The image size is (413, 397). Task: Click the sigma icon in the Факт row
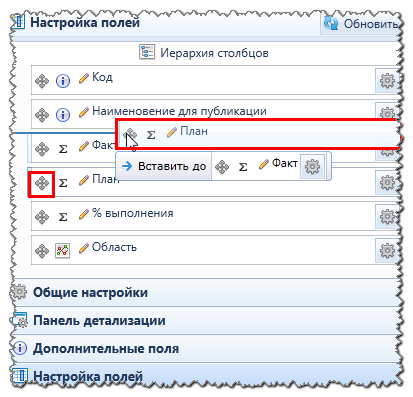63,149
